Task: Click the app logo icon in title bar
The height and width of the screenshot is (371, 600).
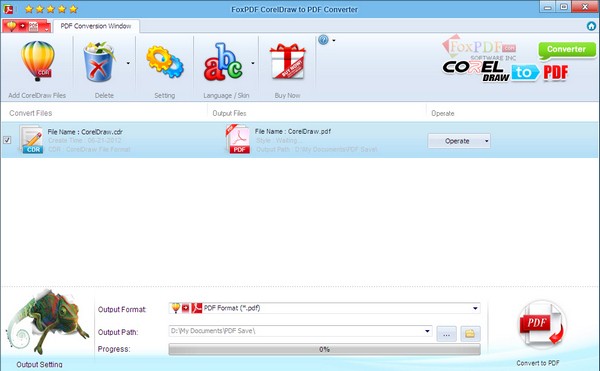Action: click(8, 9)
